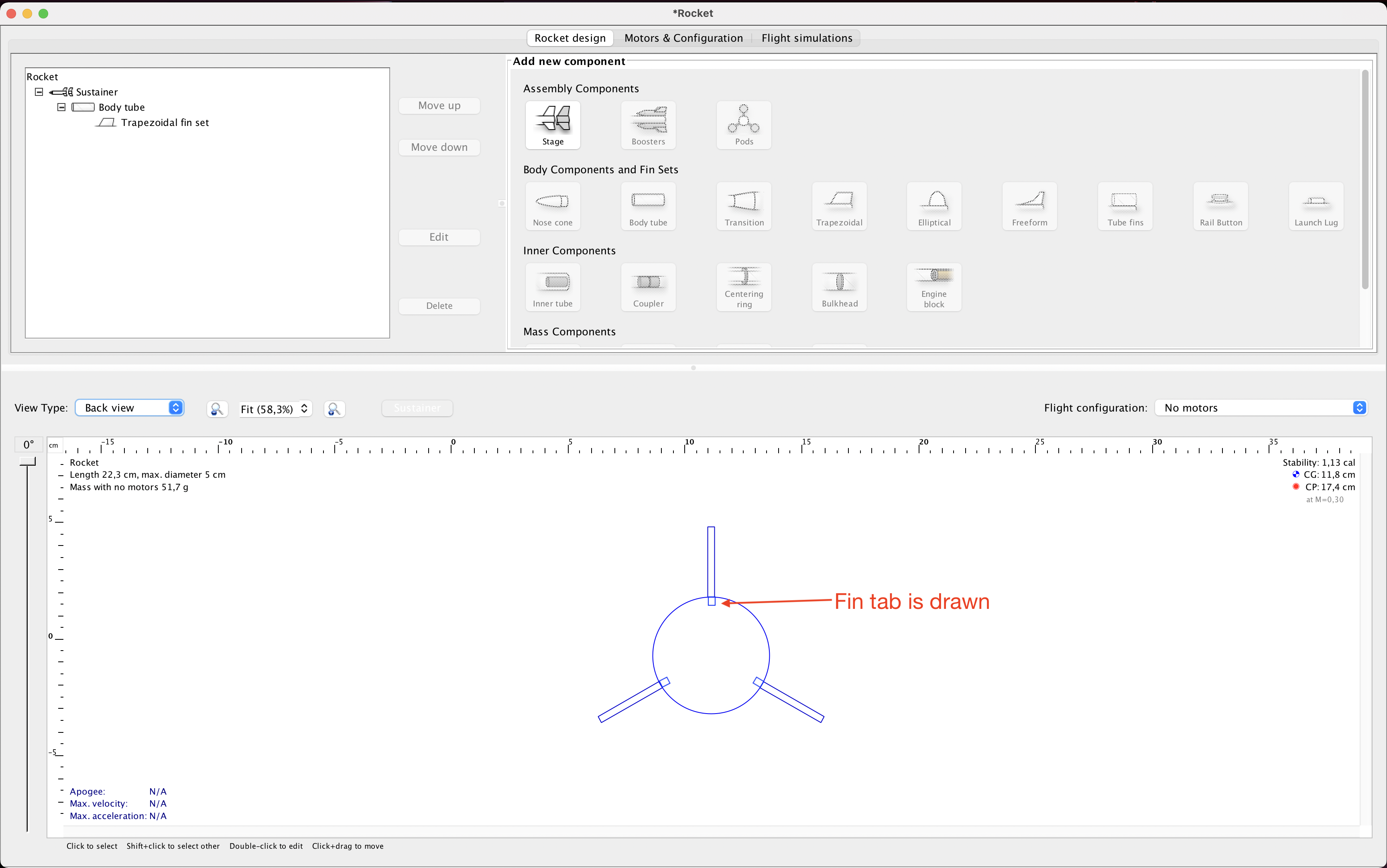Open the View Type dropdown

(x=129, y=408)
